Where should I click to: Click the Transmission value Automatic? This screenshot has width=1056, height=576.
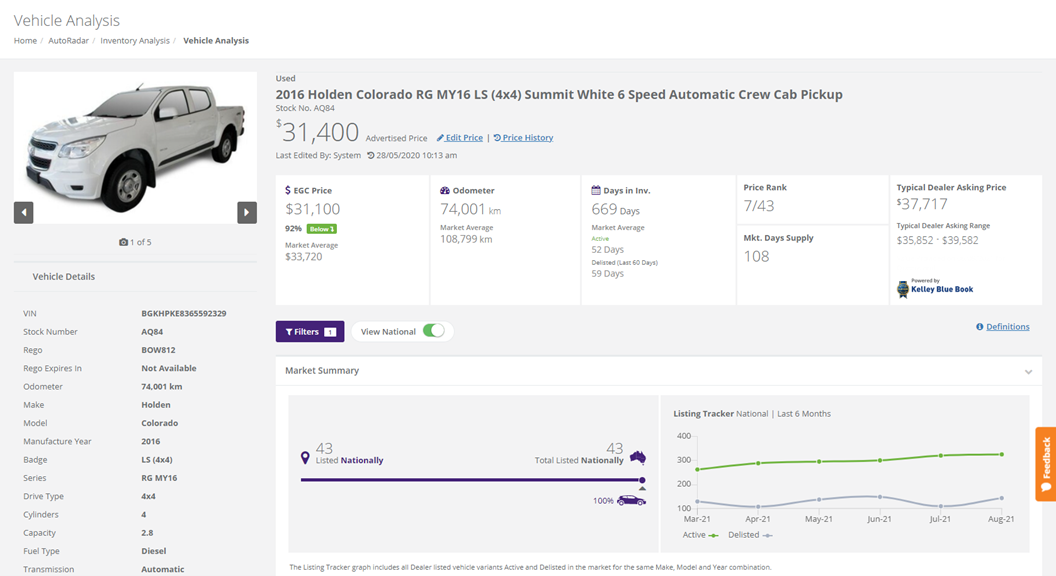click(163, 569)
